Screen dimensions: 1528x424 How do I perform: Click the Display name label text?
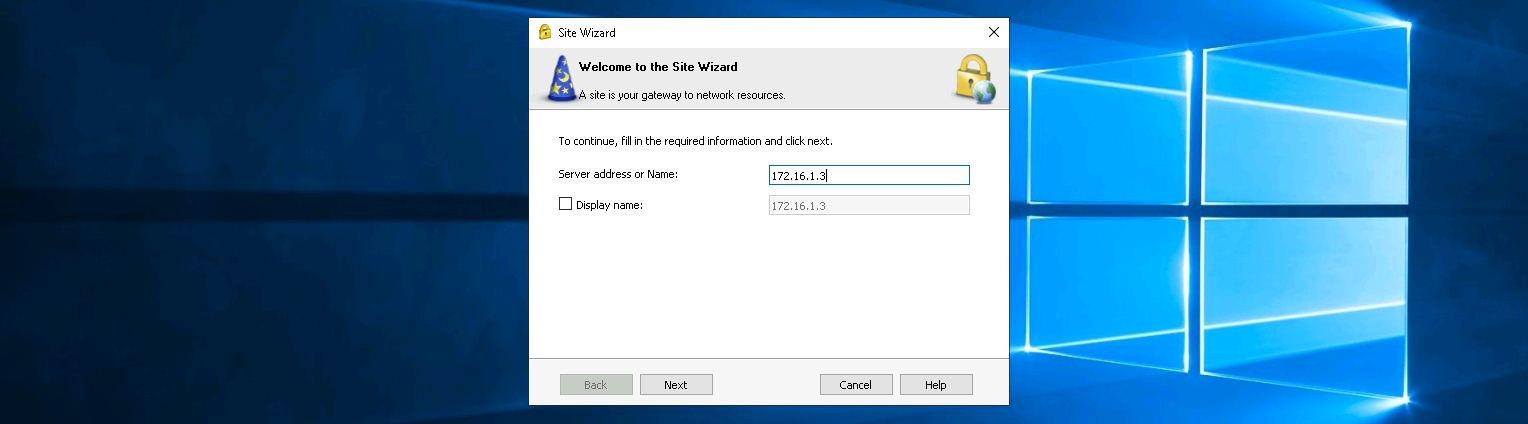pyautogui.click(x=609, y=205)
